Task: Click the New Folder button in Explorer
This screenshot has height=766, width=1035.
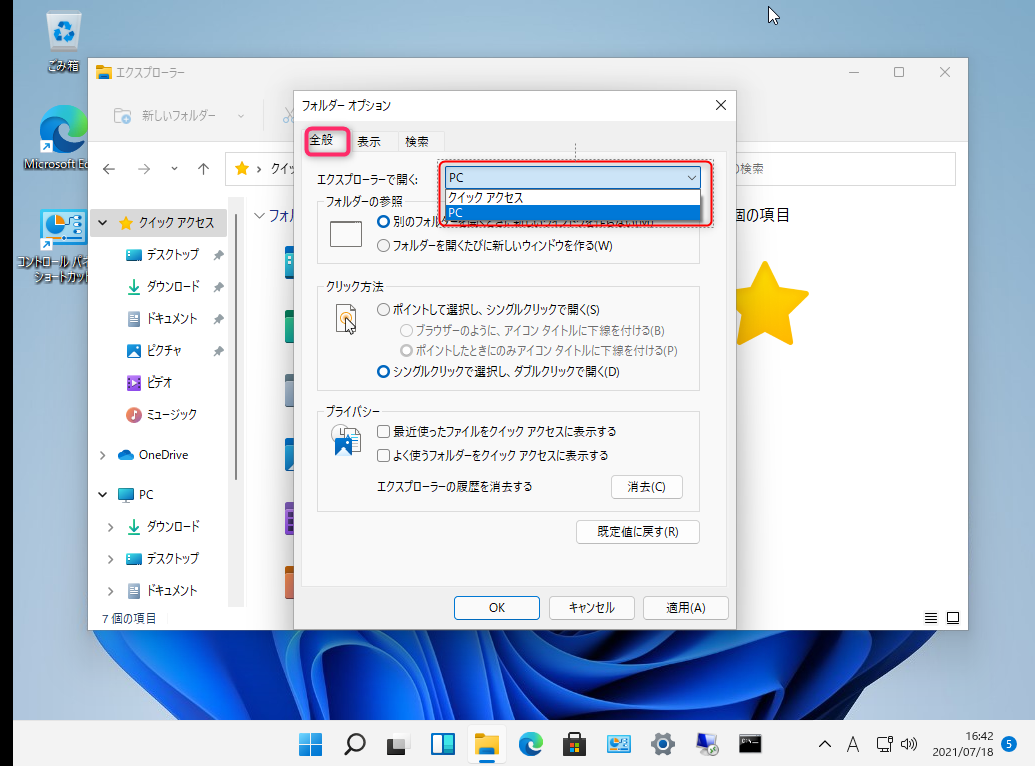Action: click(x=165, y=116)
